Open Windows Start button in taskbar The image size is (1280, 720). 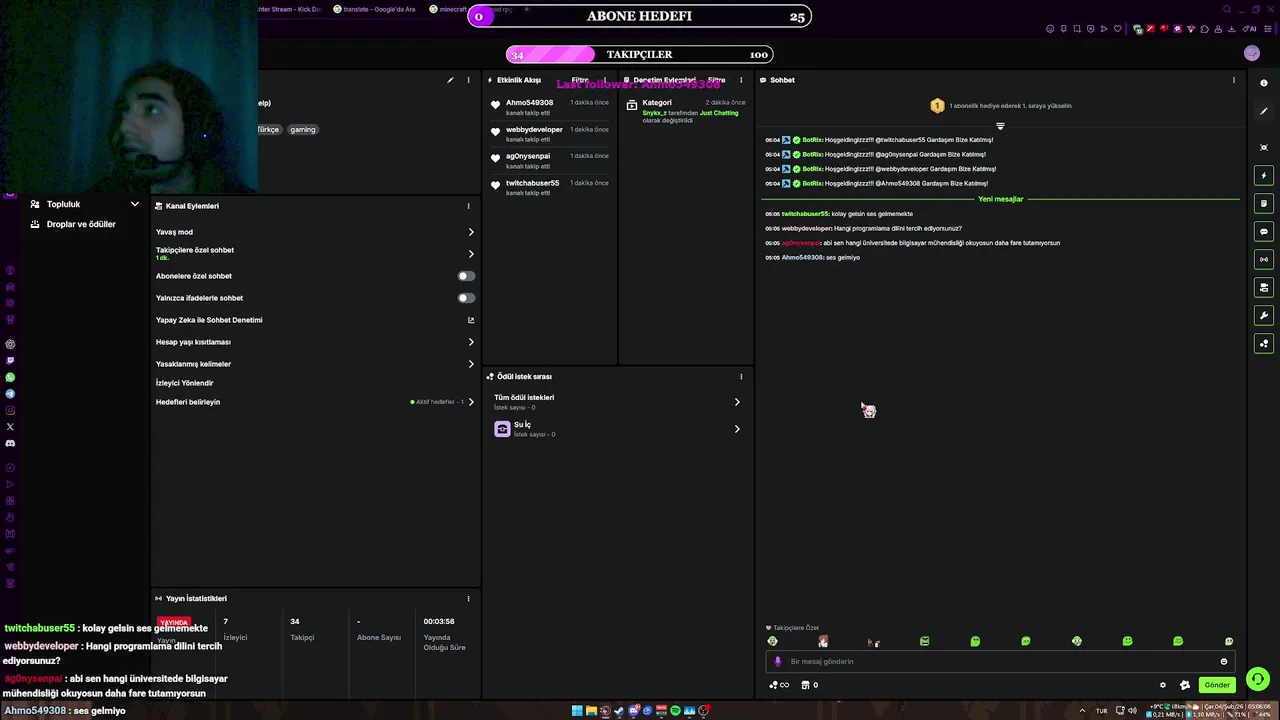click(577, 711)
